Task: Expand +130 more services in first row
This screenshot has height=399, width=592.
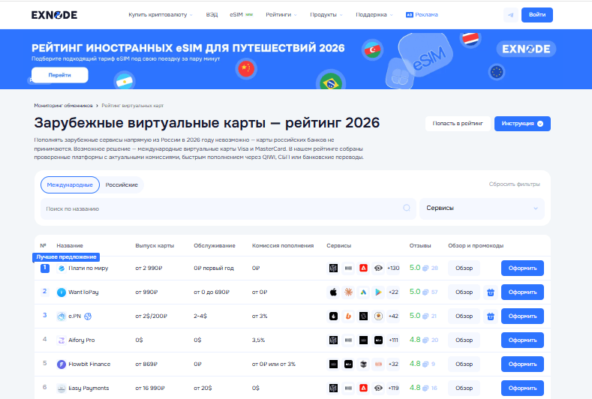Action: pyautogui.click(x=393, y=268)
